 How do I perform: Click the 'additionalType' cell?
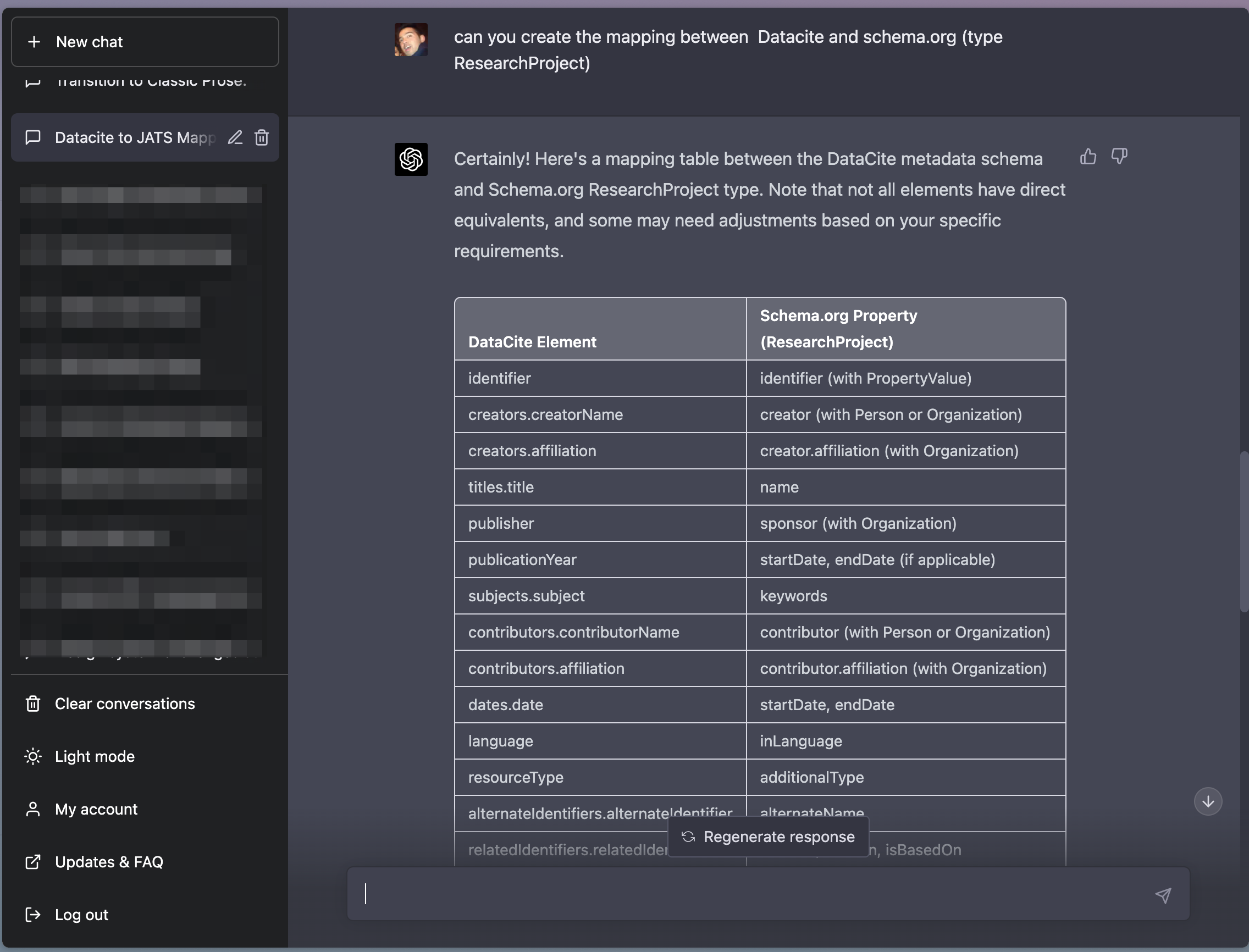(x=905, y=777)
